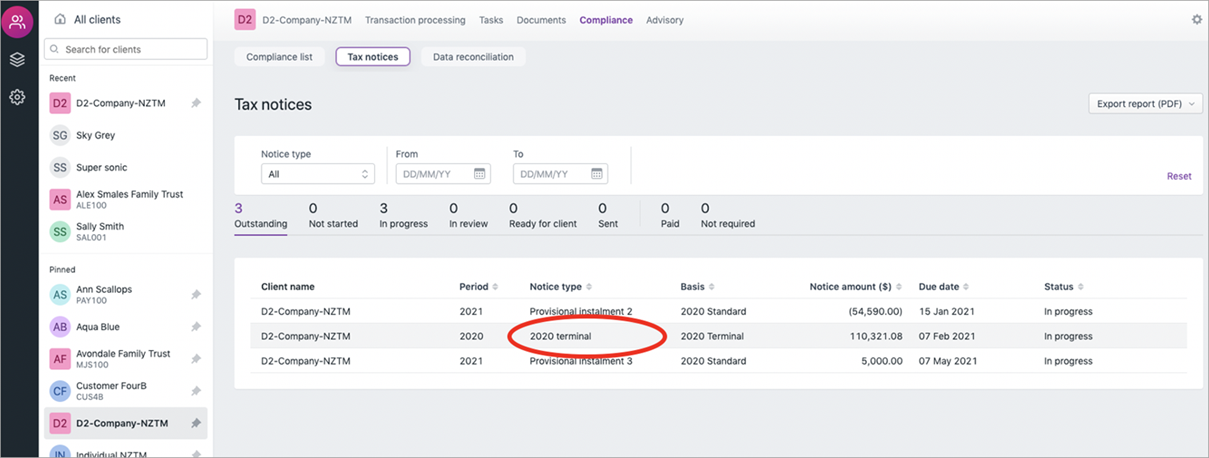Filter by In progress status count
The width and height of the screenshot is (1209, 458).
[403, 215]
